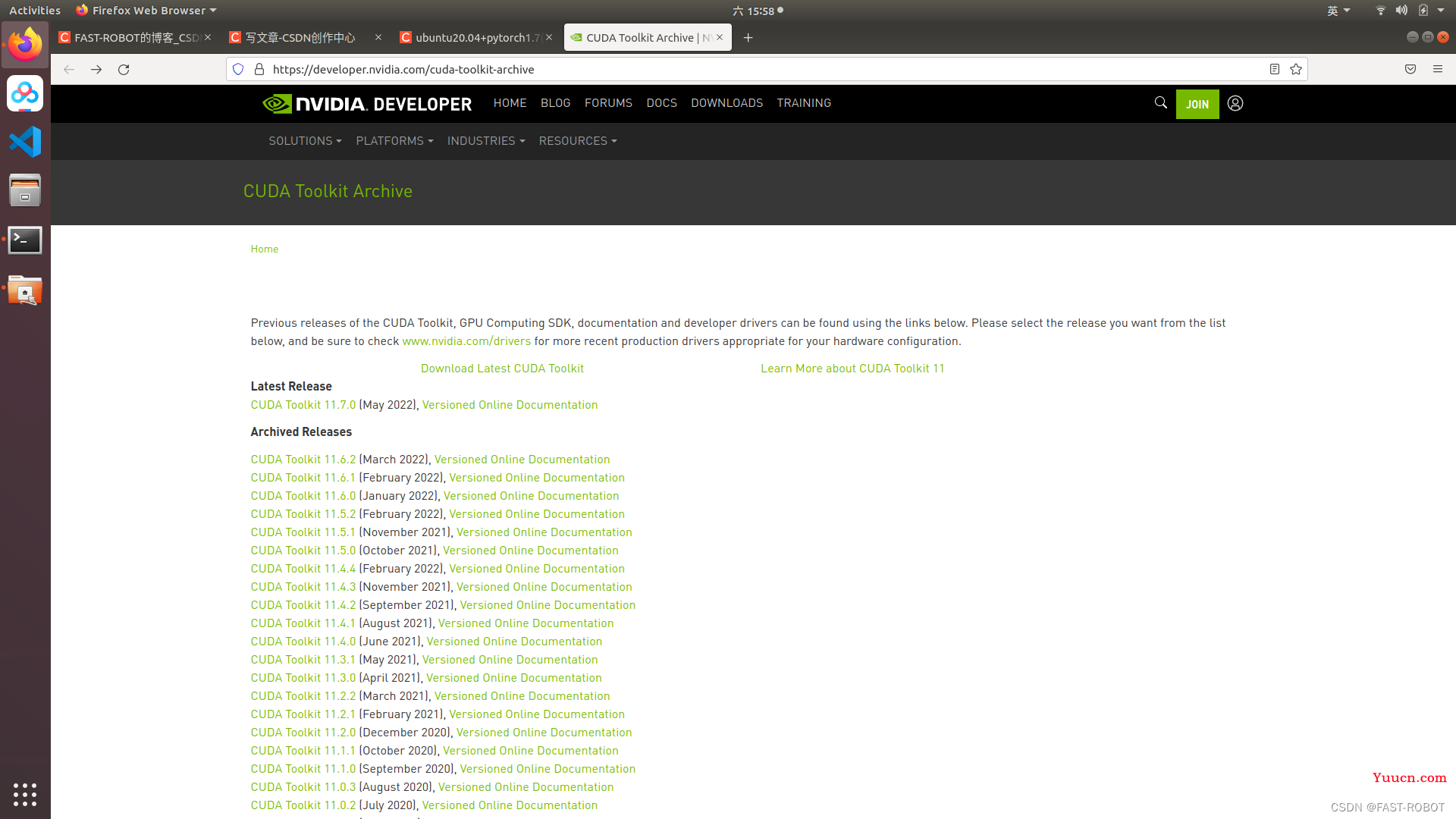Open the Activities overview

[x=35, y=11]
